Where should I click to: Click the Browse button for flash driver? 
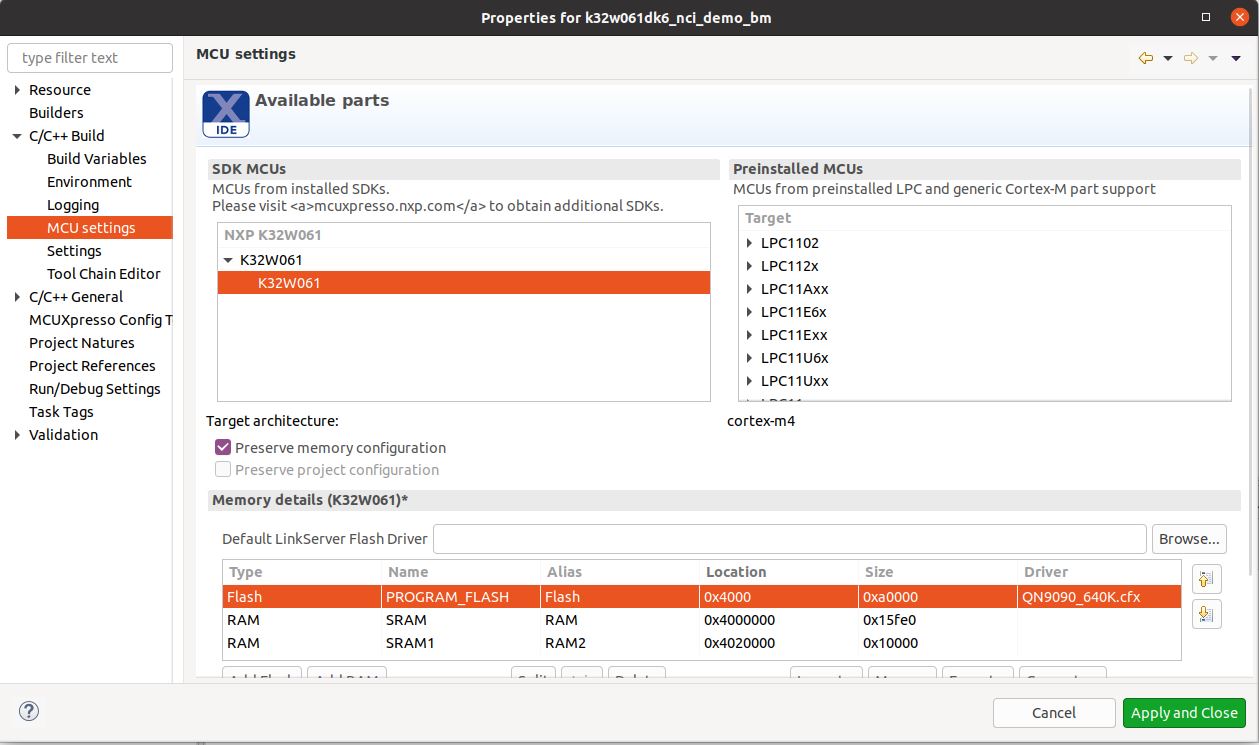coord(1189,538)
